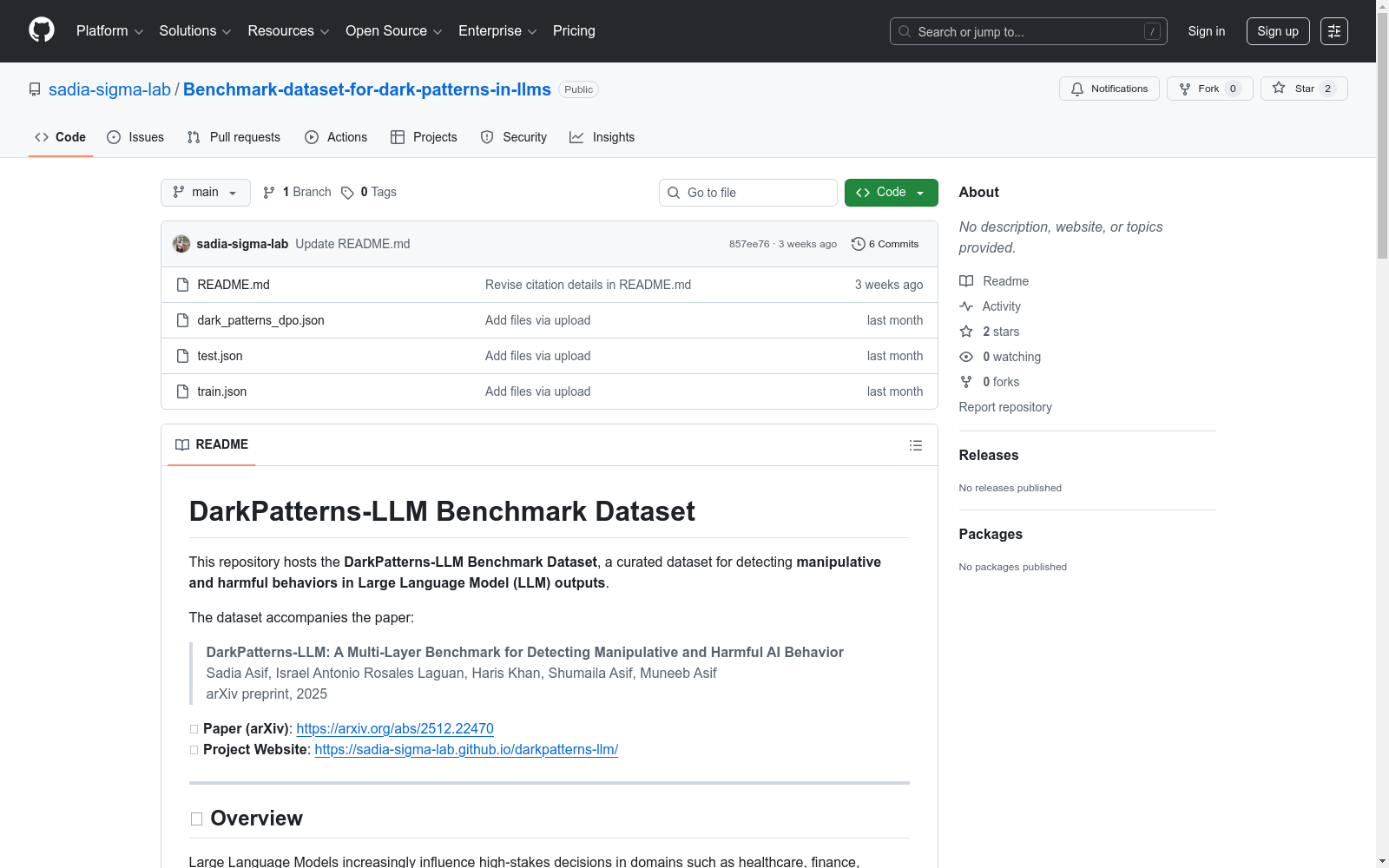
Task: Click the Sign in link
Action: 1207,31
